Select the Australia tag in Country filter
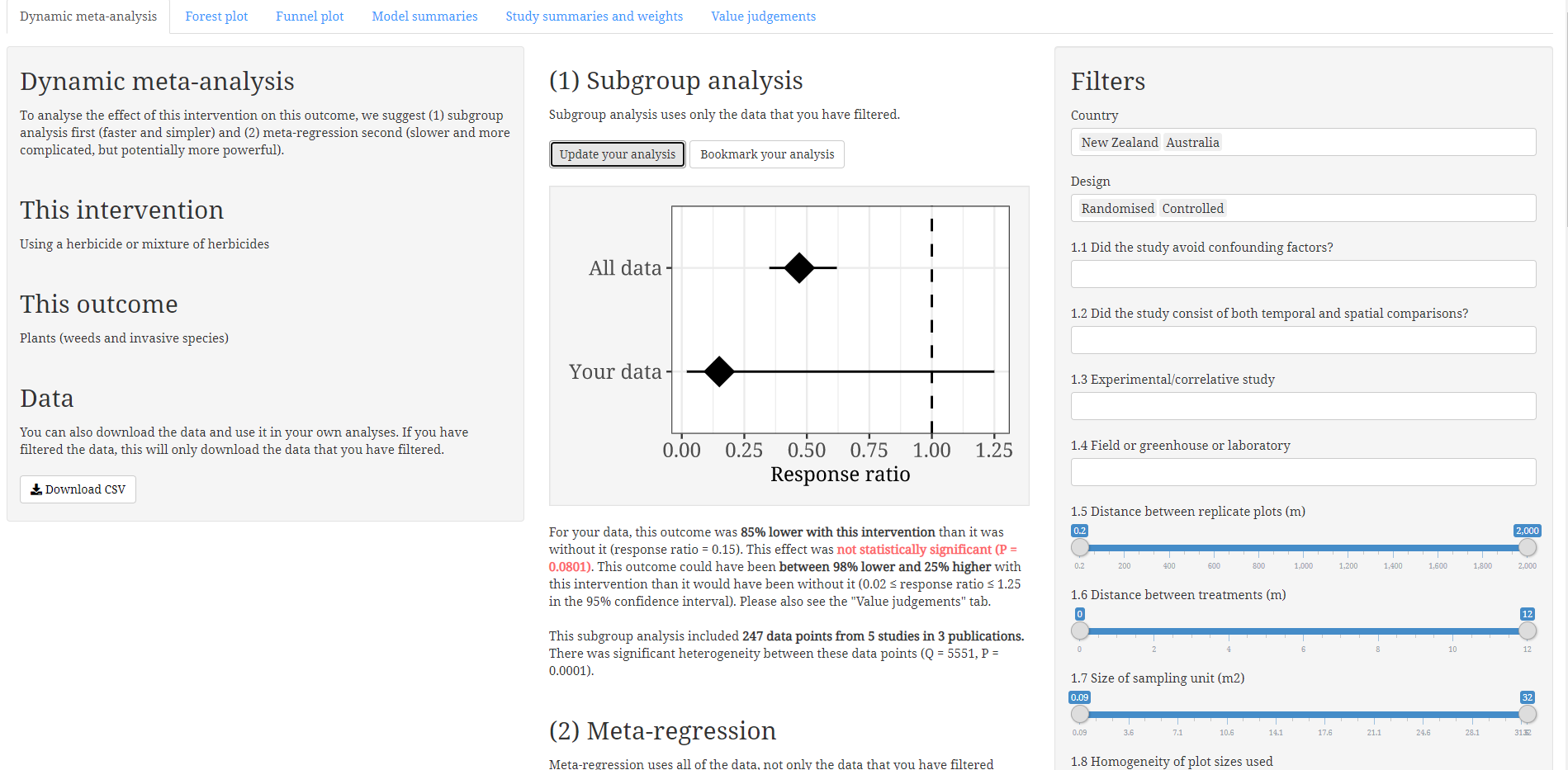 click(x=1192, y=142)
